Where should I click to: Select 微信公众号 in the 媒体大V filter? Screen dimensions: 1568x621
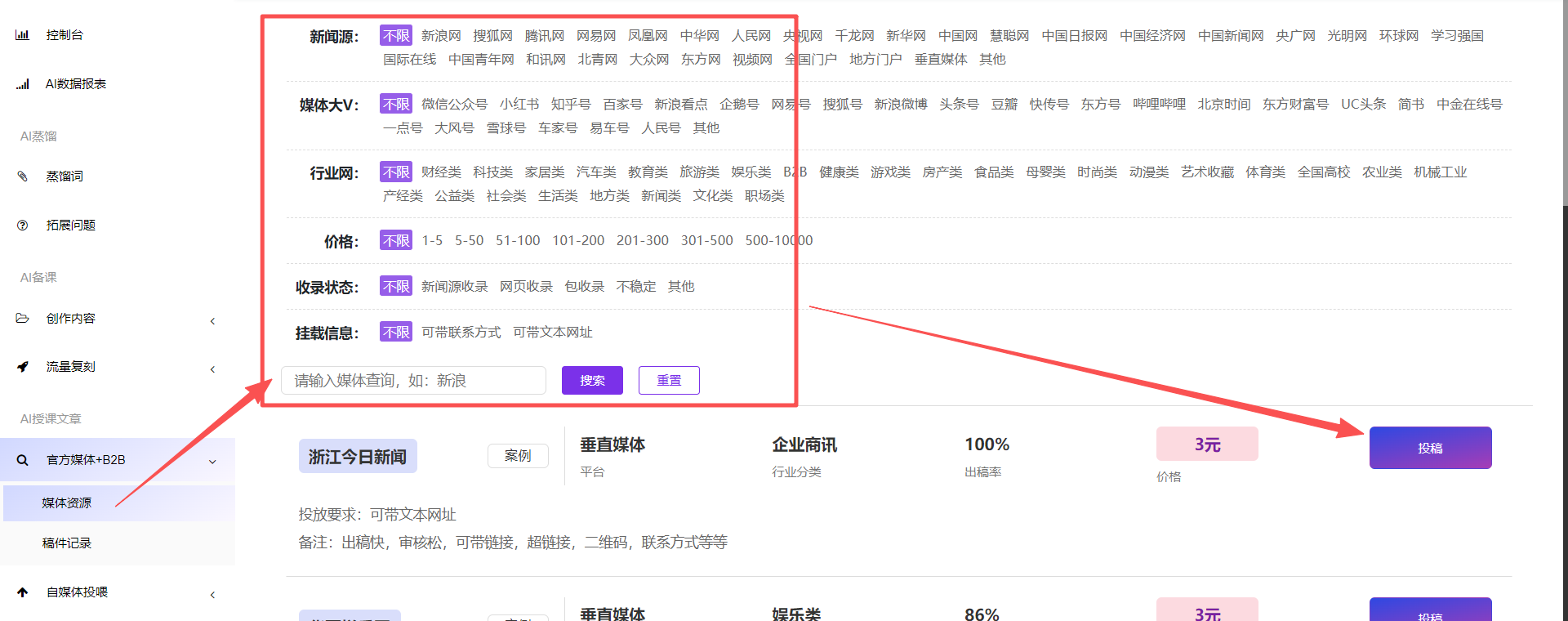(x=454, y=105)
